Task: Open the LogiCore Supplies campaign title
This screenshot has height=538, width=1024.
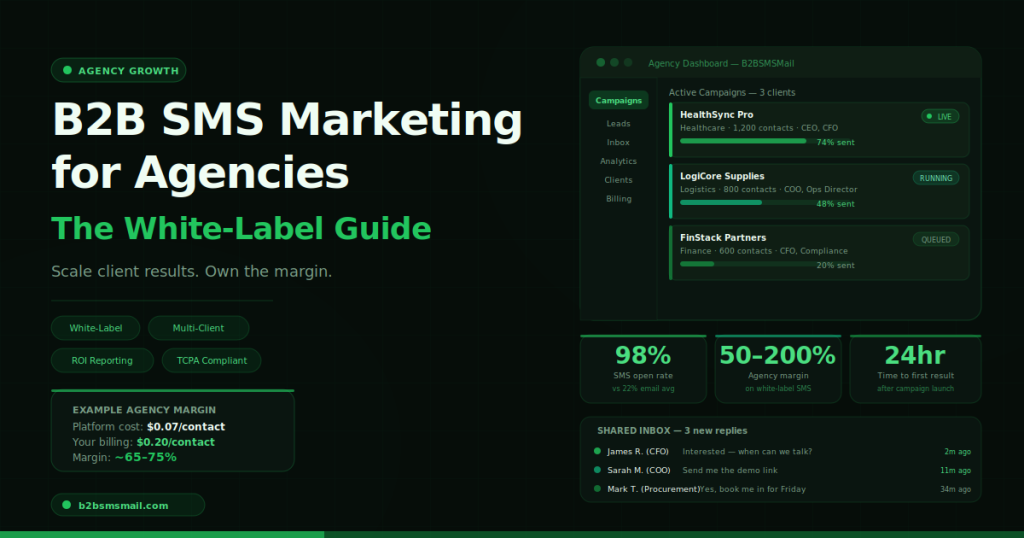Action: click(722, 176)
